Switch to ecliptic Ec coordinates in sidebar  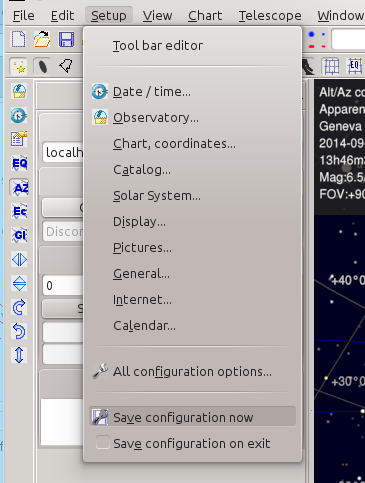[19, 211]
